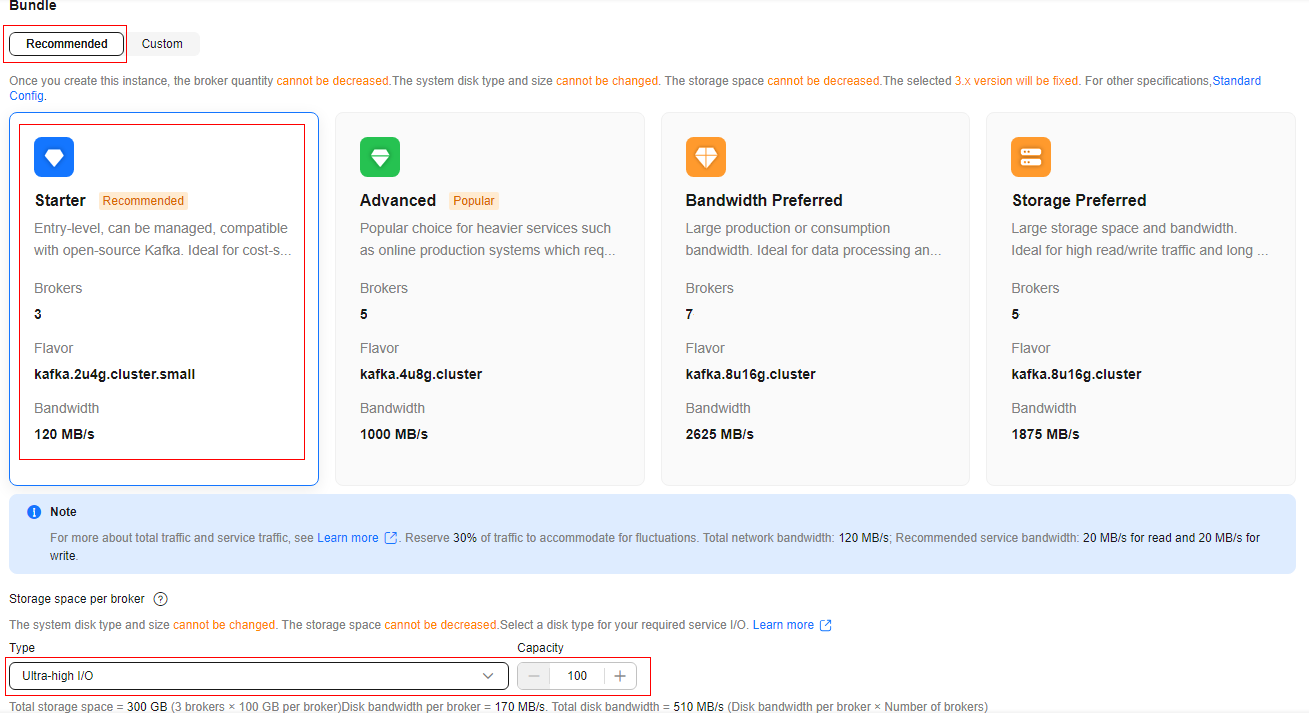Click the 120 MB/s bandwidth value
This screenshot has width=1309, height=715.
pyautogui.click(x=64, y=434)
